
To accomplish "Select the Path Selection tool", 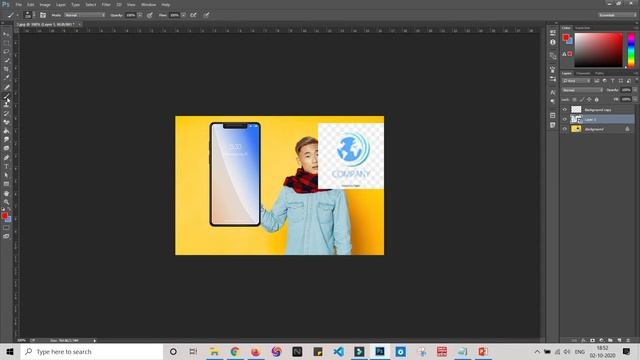I will pos(6,175).
